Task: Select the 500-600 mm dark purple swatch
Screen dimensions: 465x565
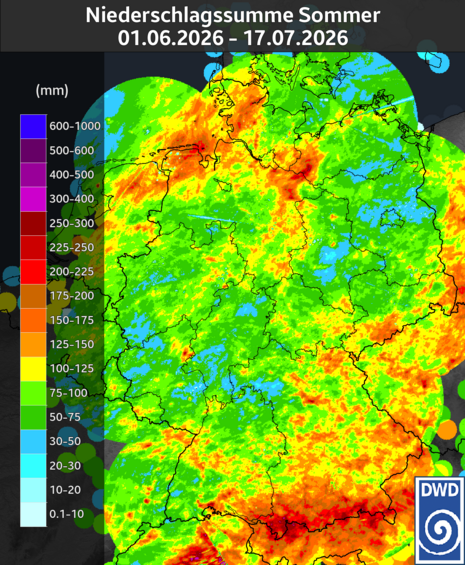Action: (33, 150)
